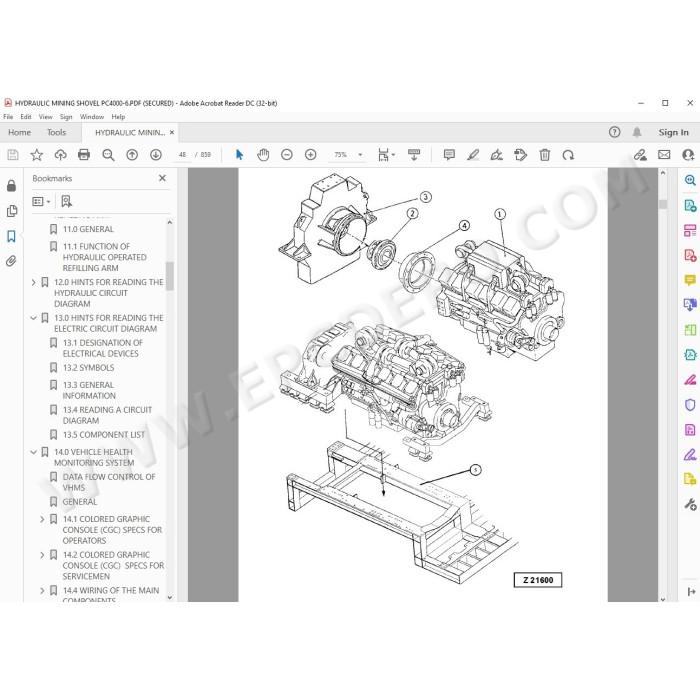700x700 pixels.
Task: Click the document vertical scrollbar thumb
Action: [x=663, y=204]
